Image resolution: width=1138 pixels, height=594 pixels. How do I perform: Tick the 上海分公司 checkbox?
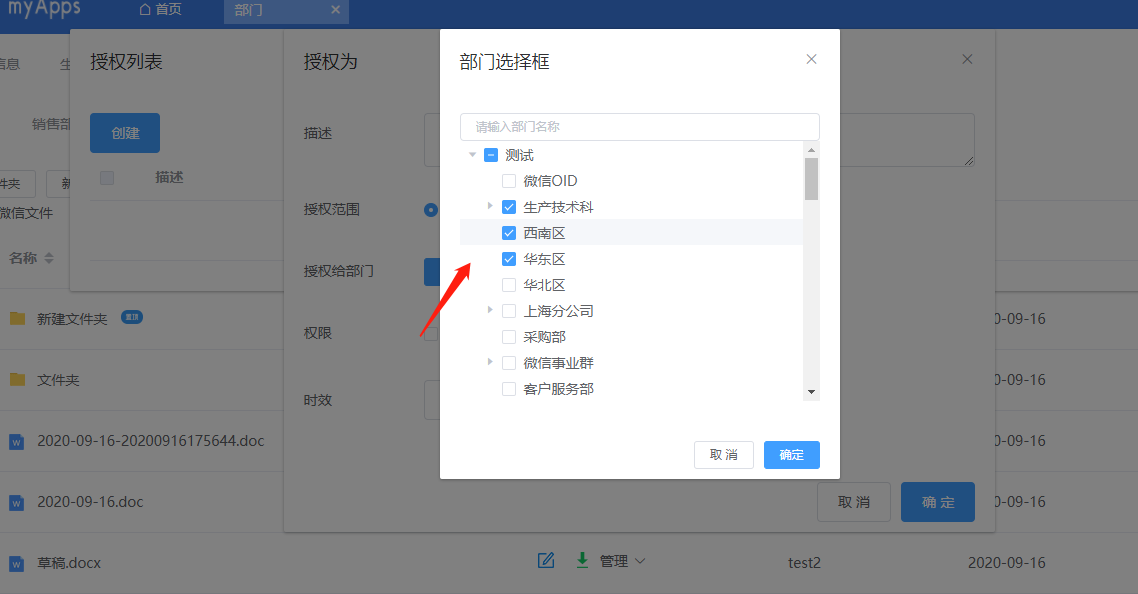tap(509, 311)
